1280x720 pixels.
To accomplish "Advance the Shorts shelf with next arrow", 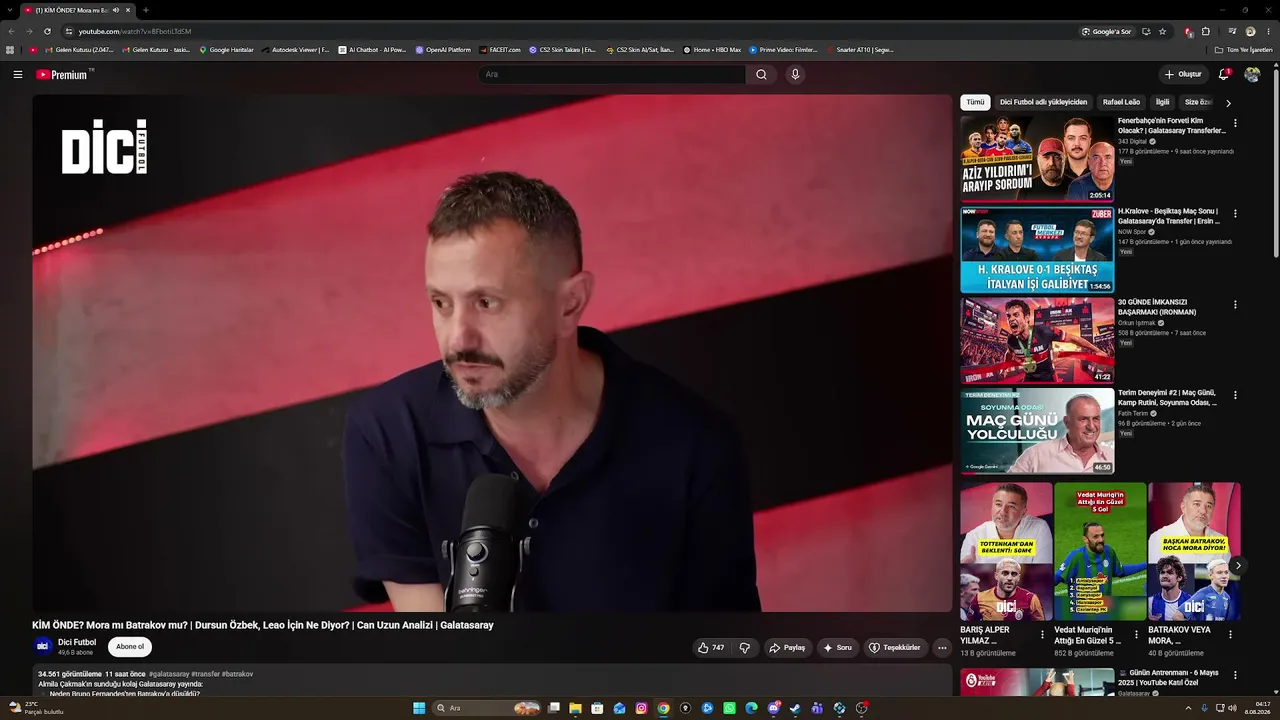I will click(x=1238, y=565).
